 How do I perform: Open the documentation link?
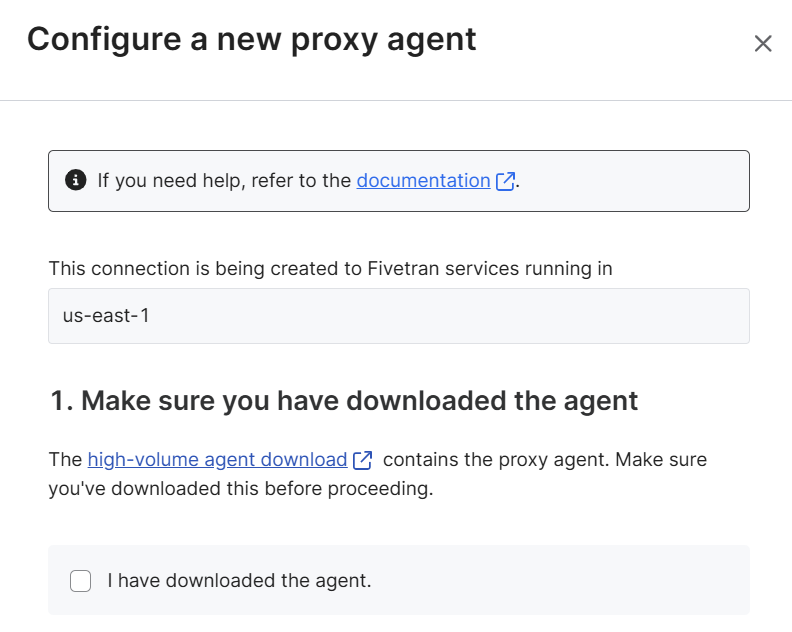(423, 180)
